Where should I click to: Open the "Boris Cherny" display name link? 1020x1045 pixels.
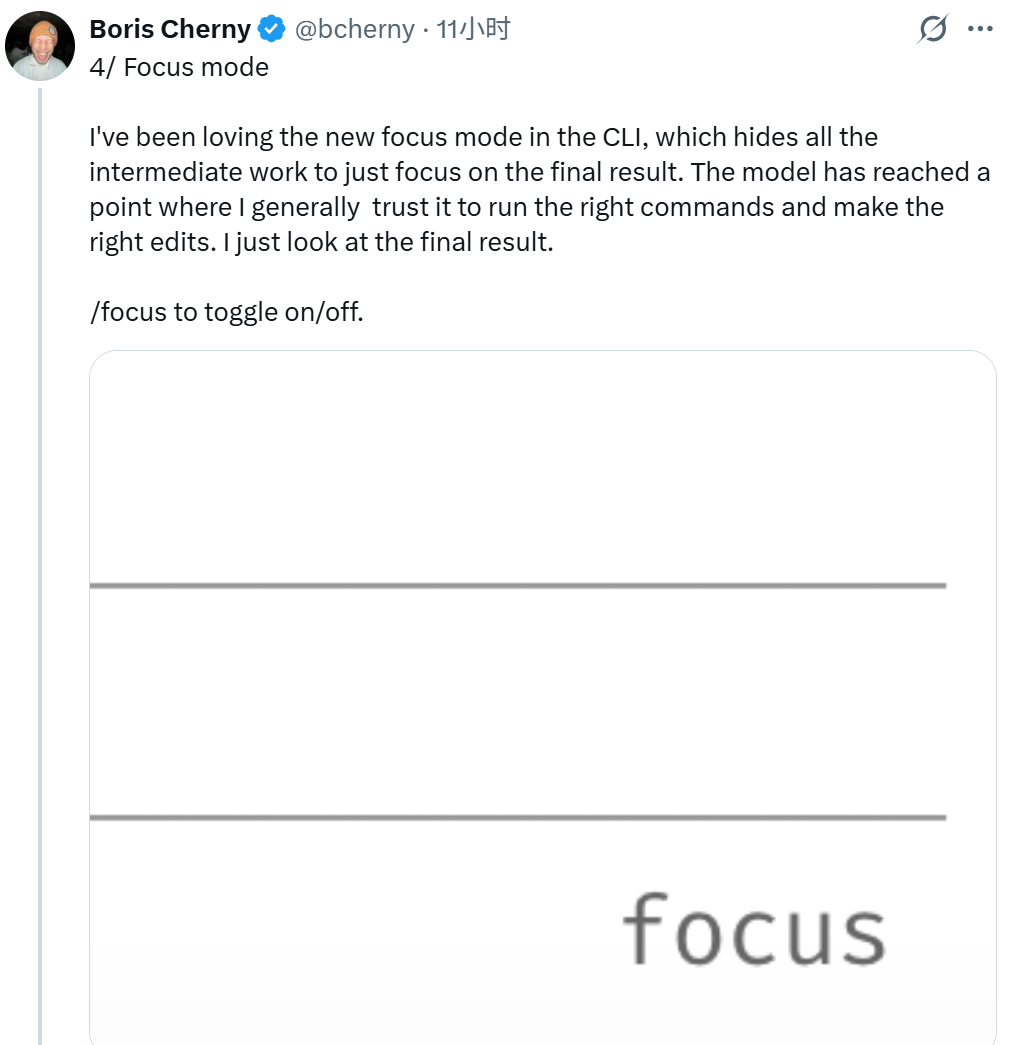click(x=170, y=30)
